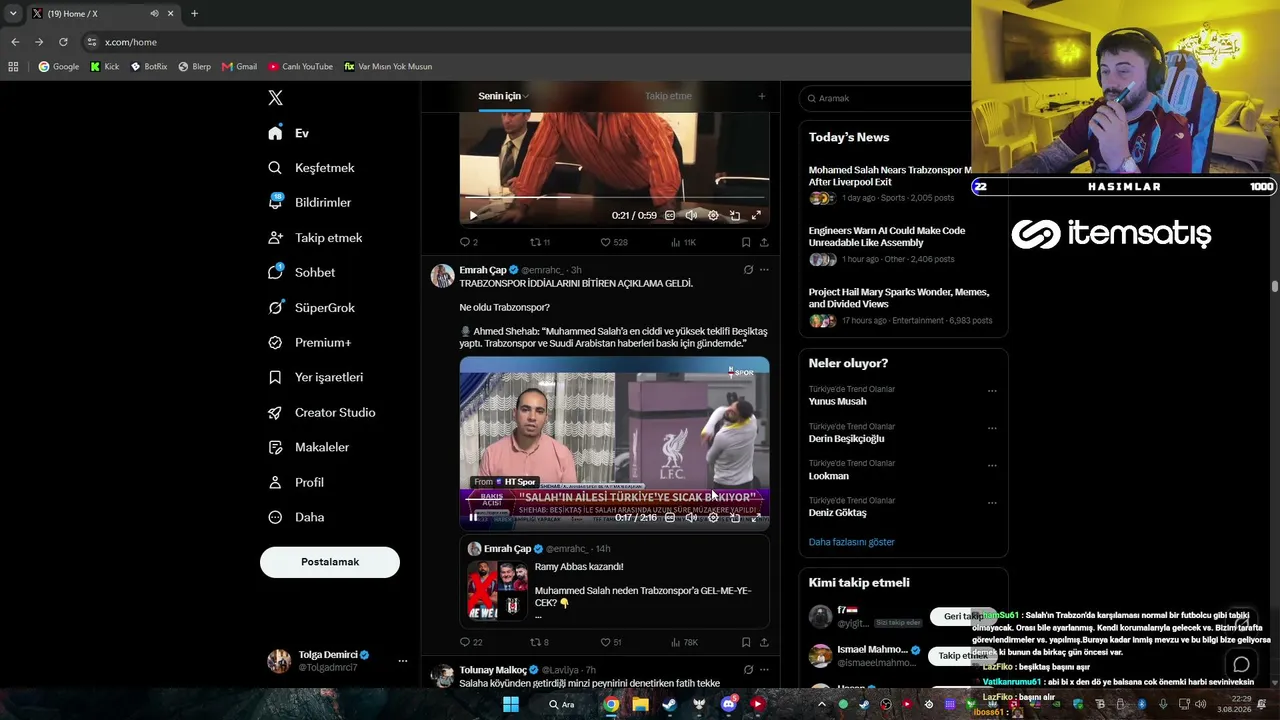
Task: Toggle captions on the 0:59 video
Action: [x=670, y=215]
